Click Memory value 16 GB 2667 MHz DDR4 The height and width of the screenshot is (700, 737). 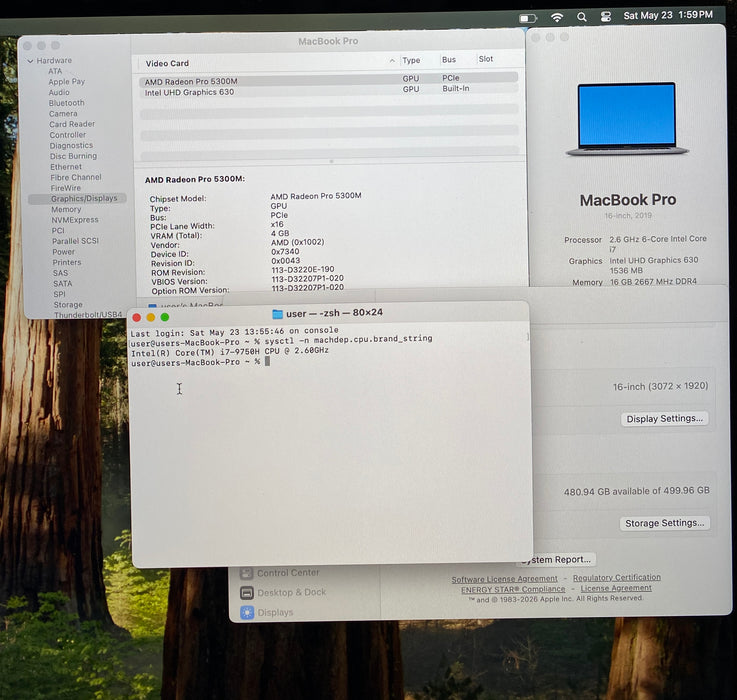pyautogui.click(x=653, y=282)
